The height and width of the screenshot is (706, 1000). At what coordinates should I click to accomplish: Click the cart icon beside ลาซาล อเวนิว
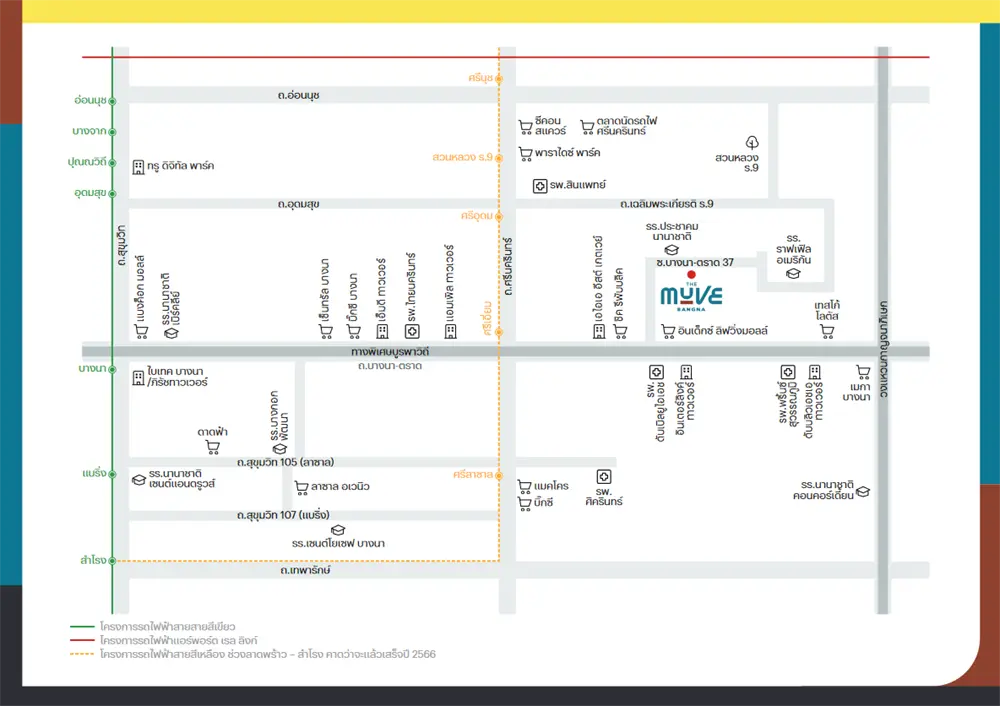point(301,487)
